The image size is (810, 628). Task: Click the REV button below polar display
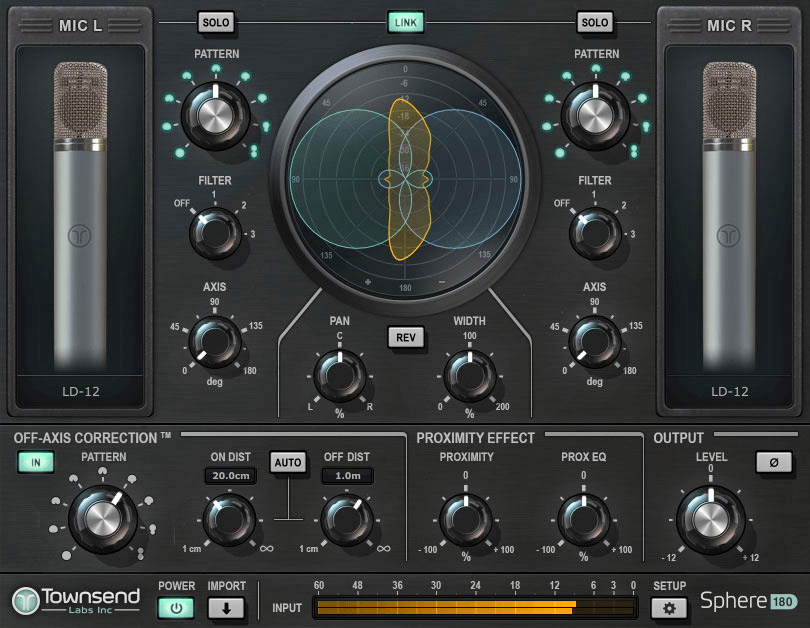406,337
